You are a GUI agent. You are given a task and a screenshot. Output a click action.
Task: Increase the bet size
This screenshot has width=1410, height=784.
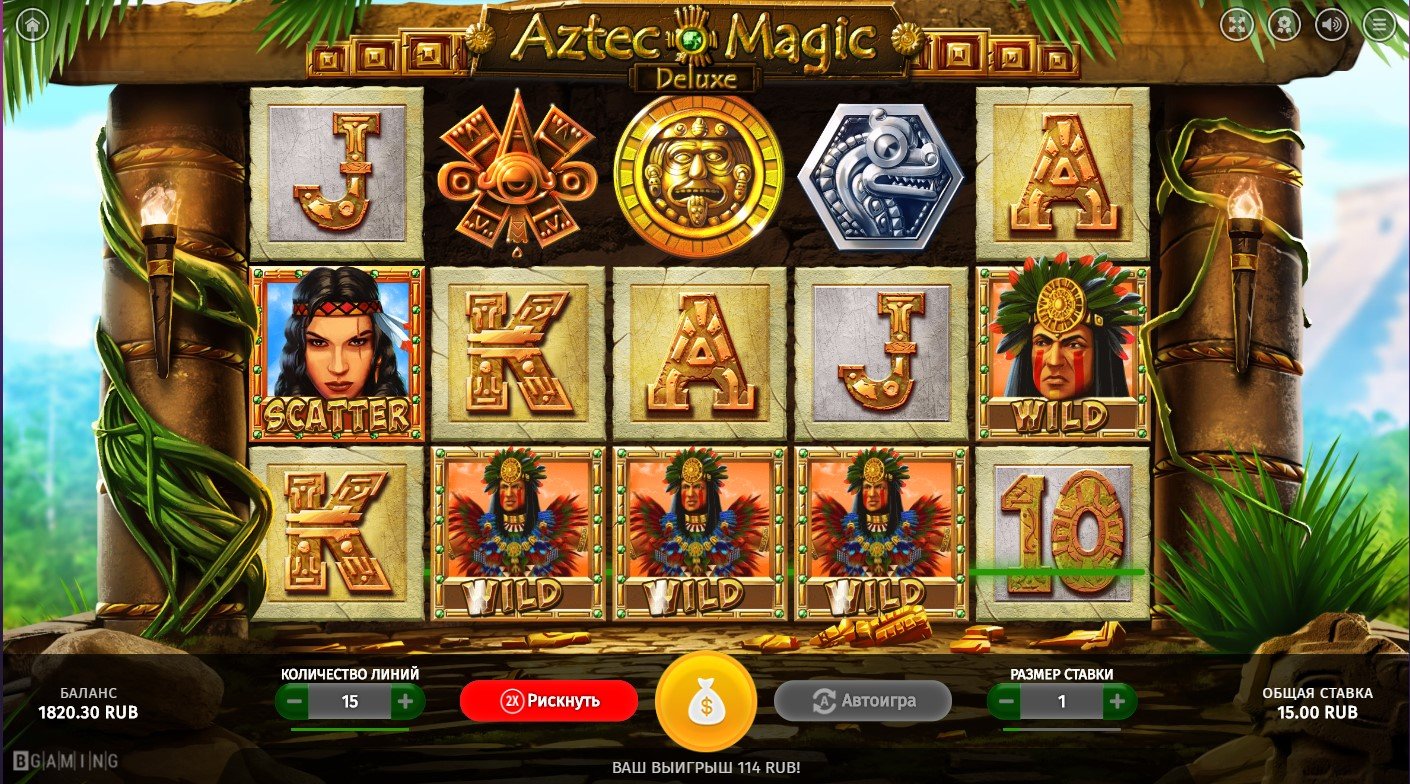click(1117, 702)
